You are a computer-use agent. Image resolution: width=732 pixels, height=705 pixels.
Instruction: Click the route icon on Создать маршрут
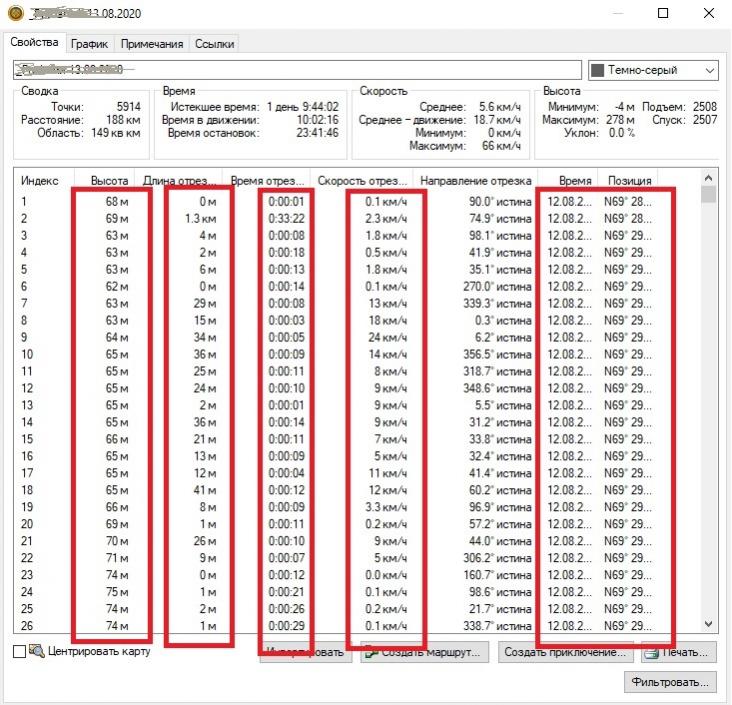[371, 653]
